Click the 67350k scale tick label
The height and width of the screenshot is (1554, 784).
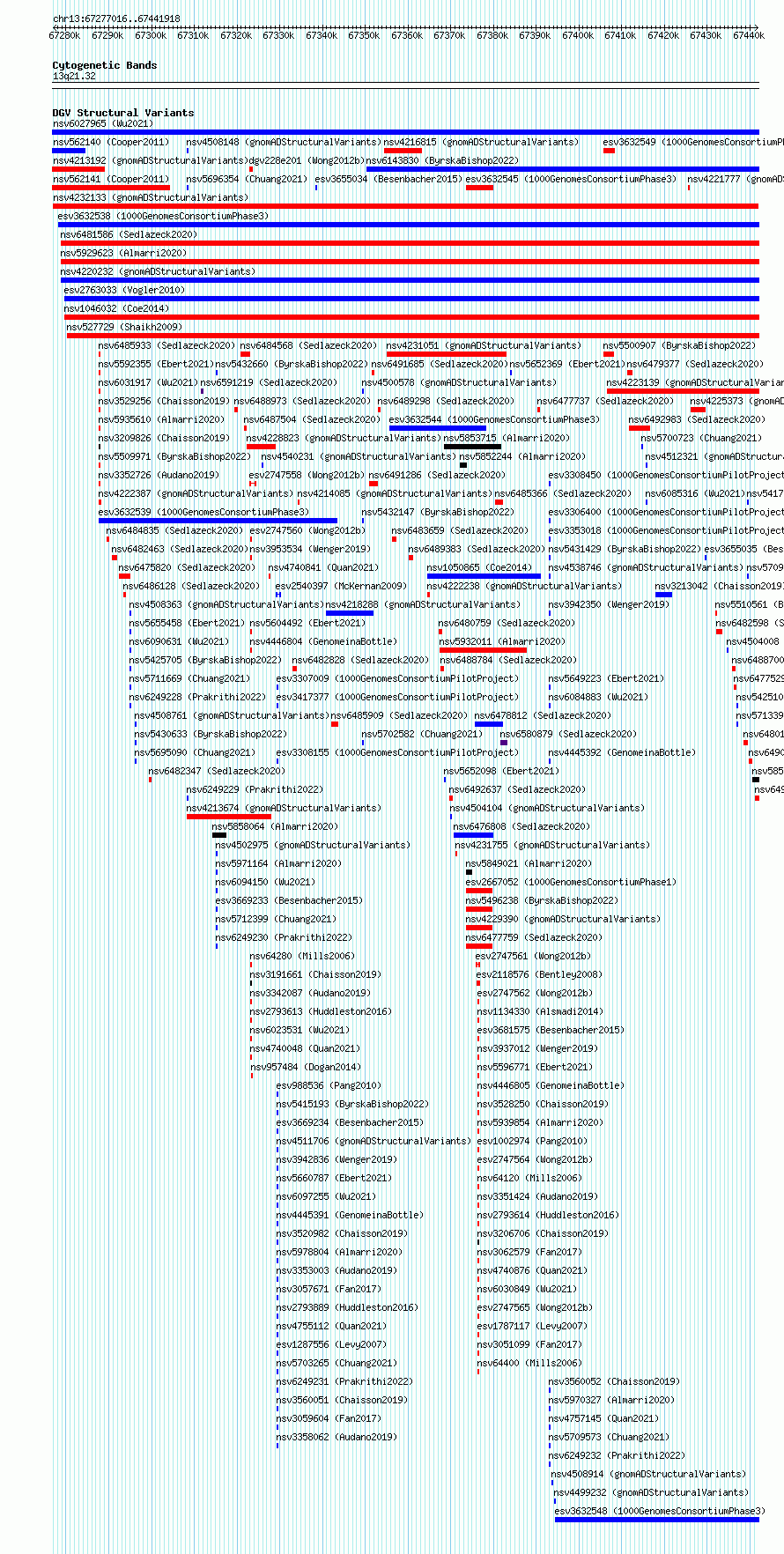coord(364,35)
